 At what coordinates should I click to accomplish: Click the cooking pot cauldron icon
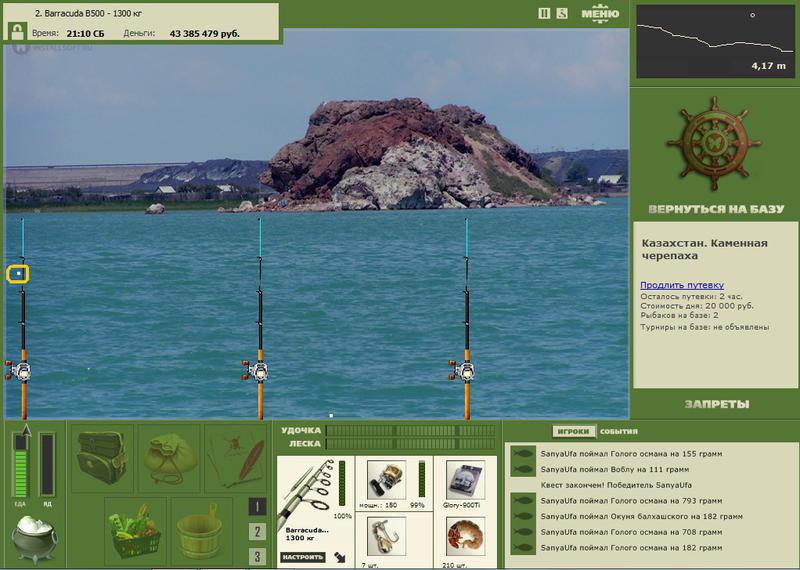(x=34, y=538)
